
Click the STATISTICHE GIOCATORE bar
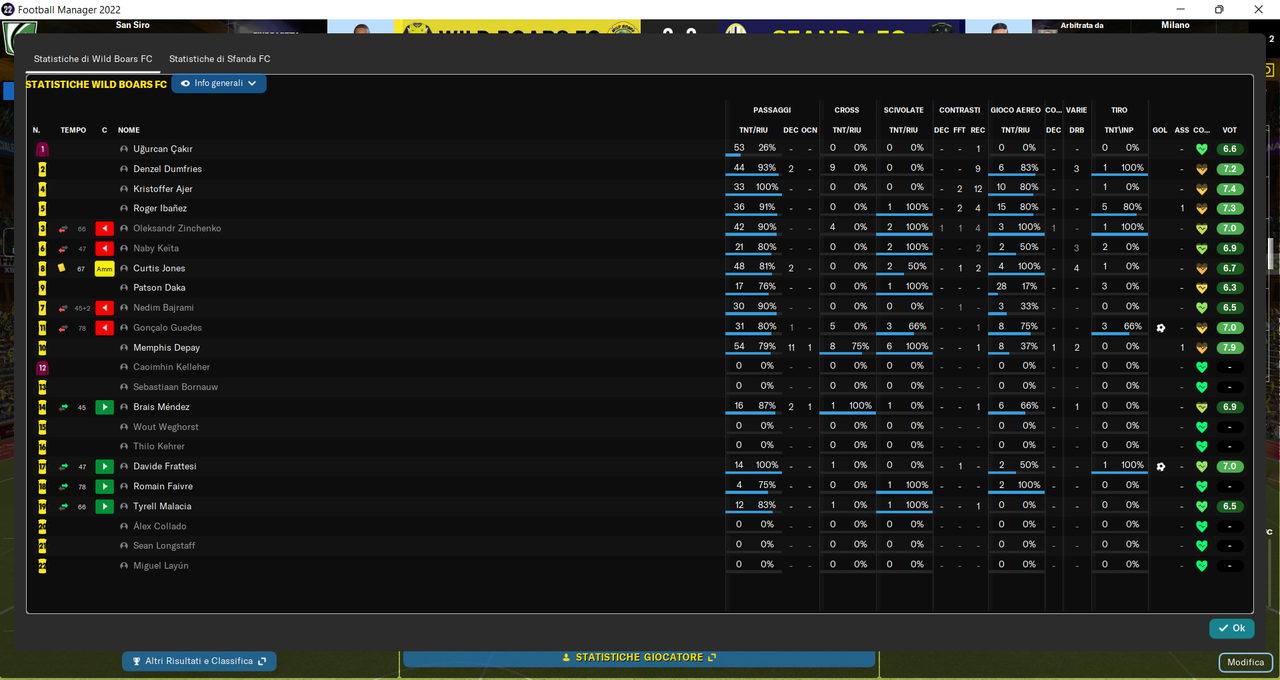pyautogui.click(x=639, y=657)
